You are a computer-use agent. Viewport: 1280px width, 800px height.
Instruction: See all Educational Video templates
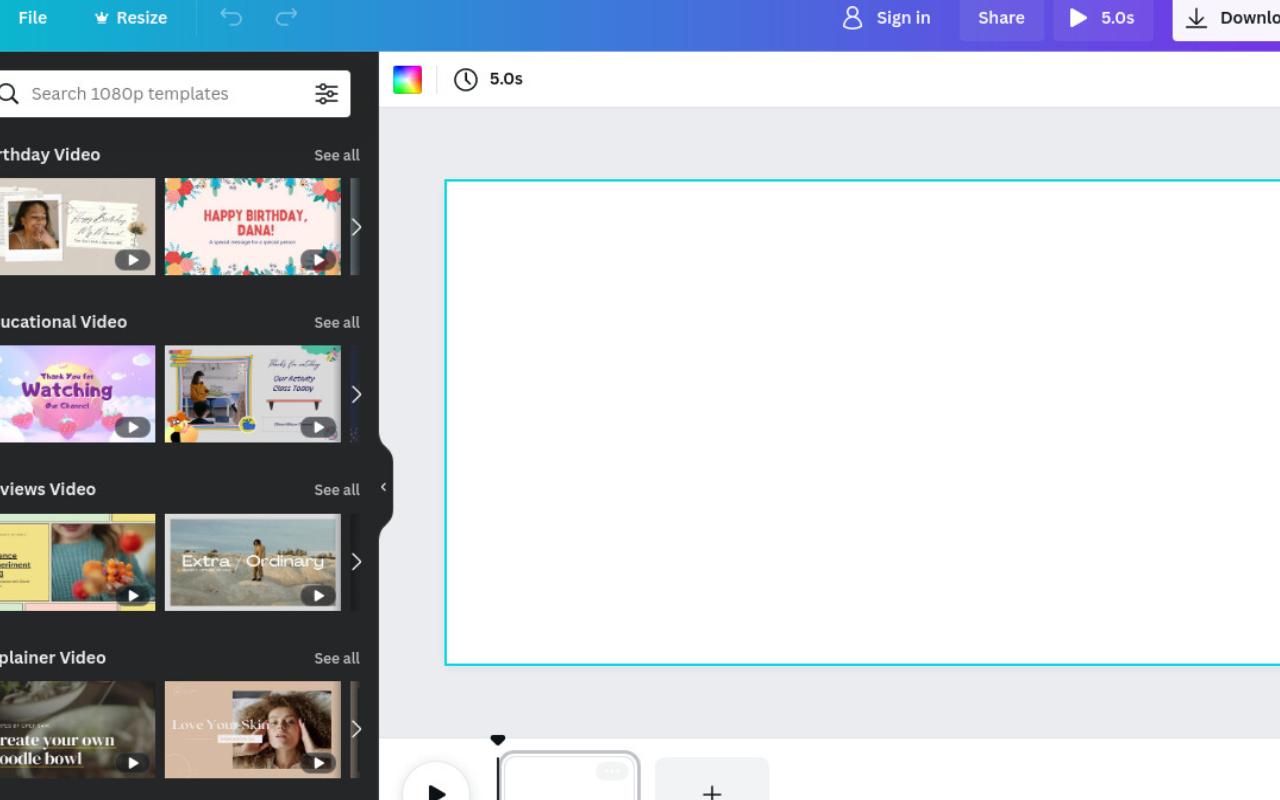coord(336,322)
